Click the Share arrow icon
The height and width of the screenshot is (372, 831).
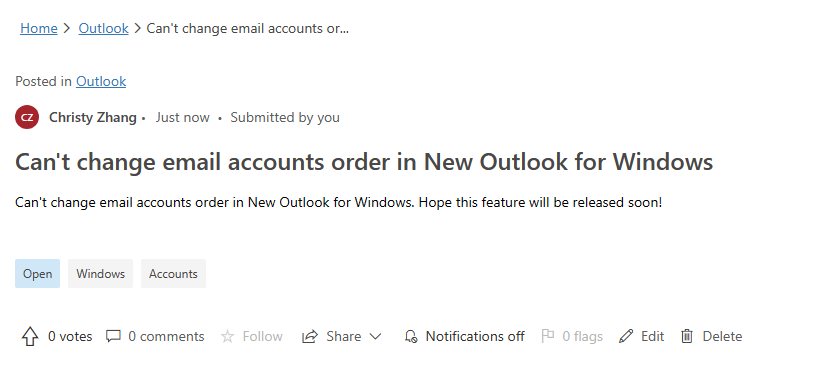[x=310, y=336]
